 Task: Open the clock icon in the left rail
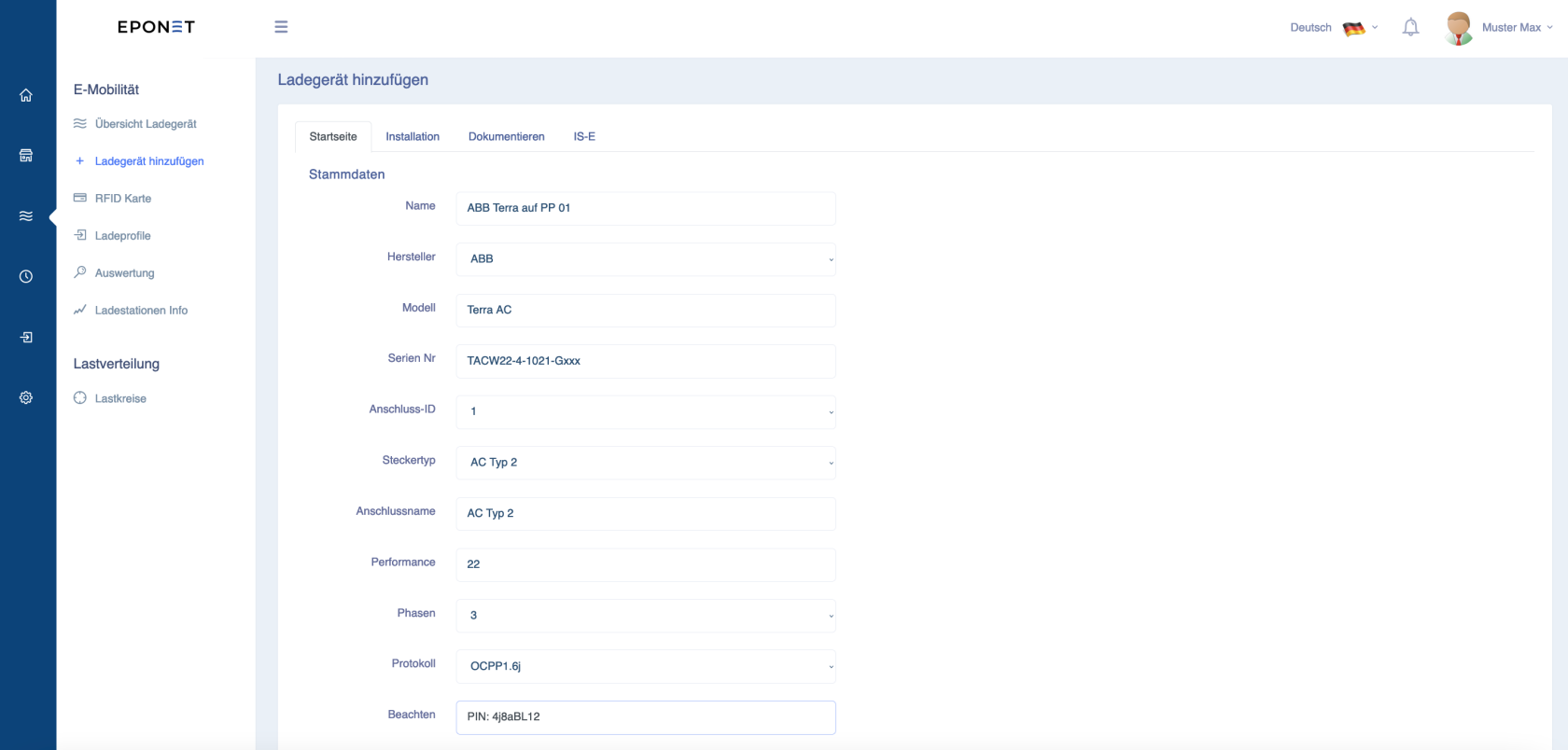coord(26,276)
